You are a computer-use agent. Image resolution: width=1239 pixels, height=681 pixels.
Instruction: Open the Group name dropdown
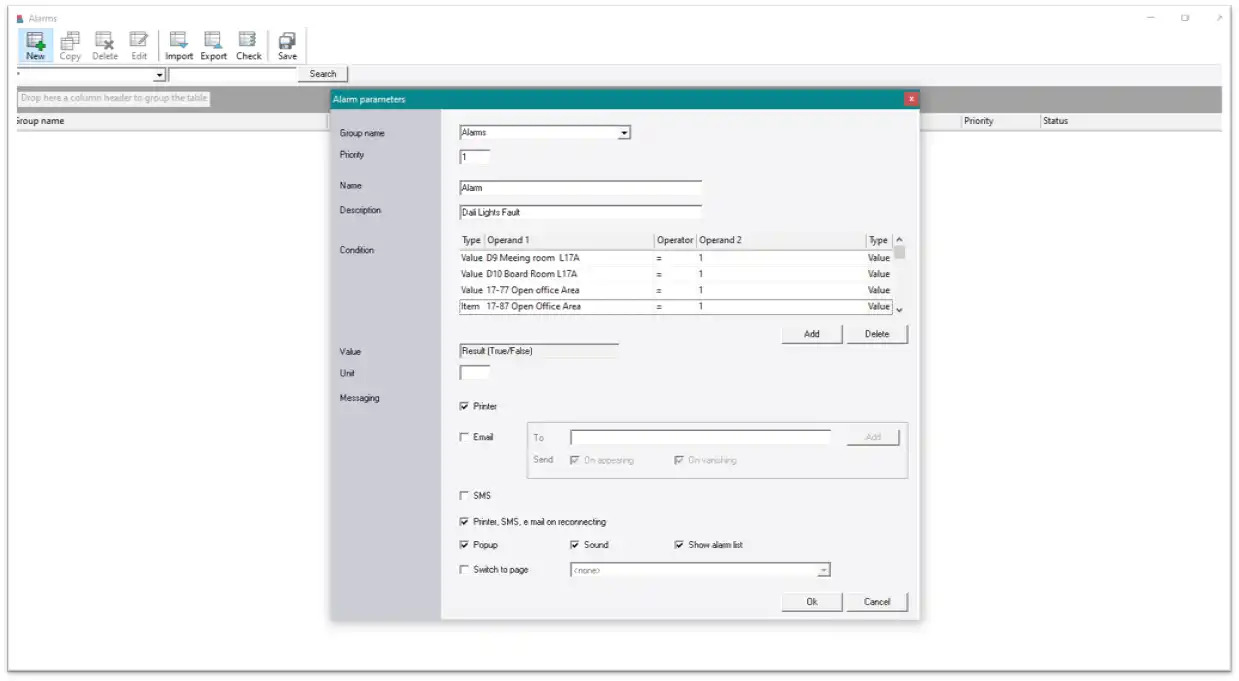tap(624, 133)
